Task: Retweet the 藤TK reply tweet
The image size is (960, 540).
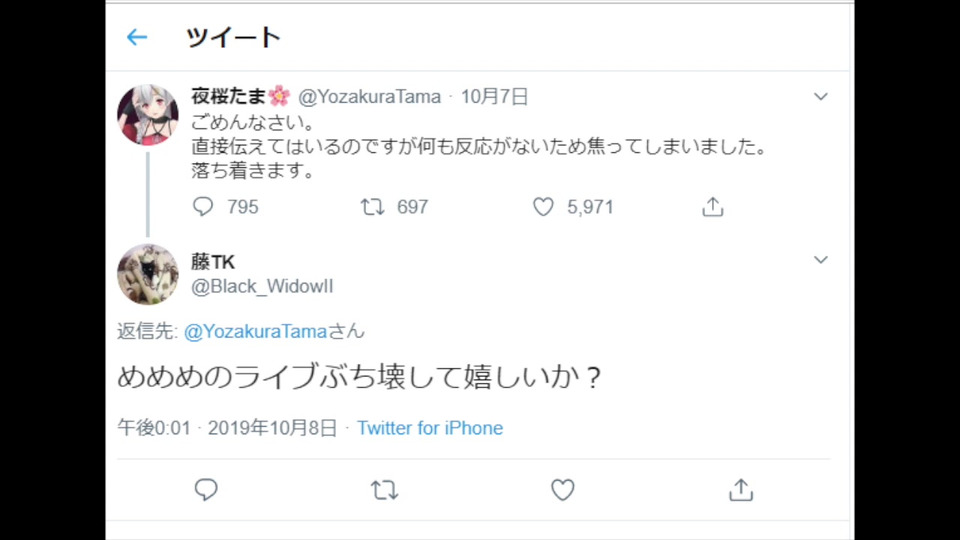Action: click(x=384, y=490)
